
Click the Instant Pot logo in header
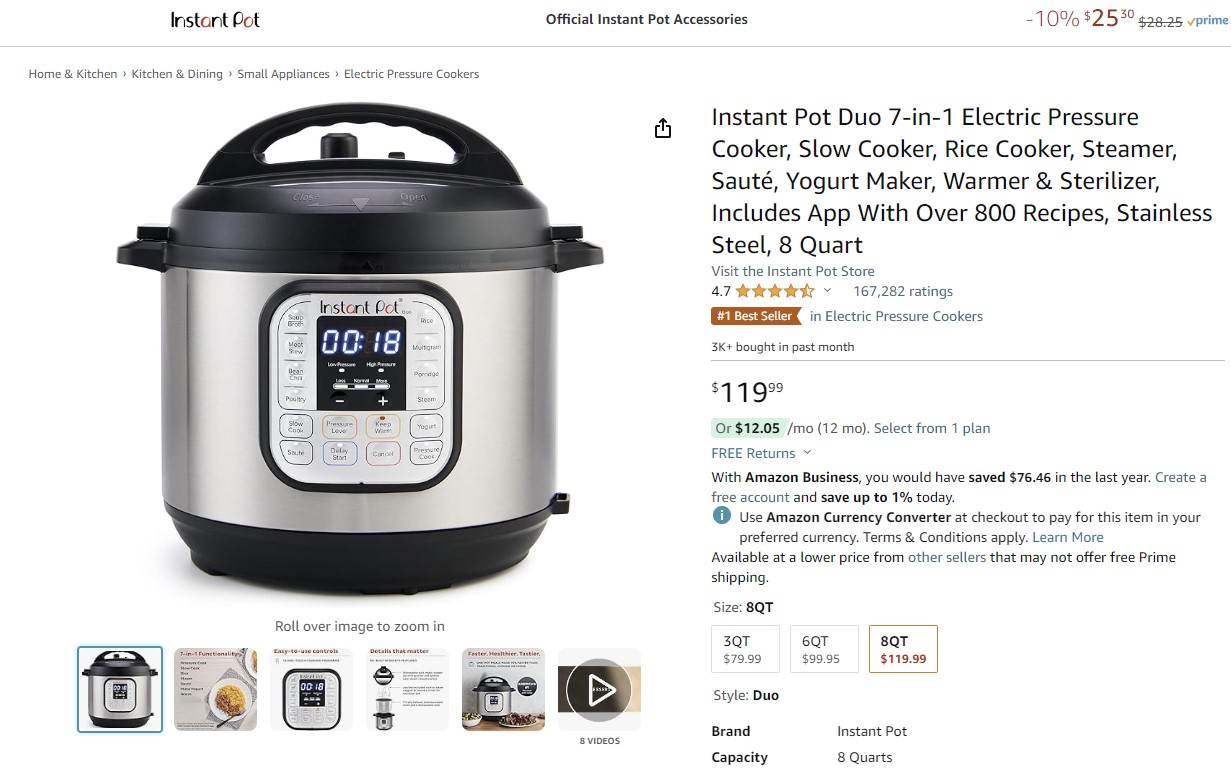pyautogui.click(x=215, y=20)
